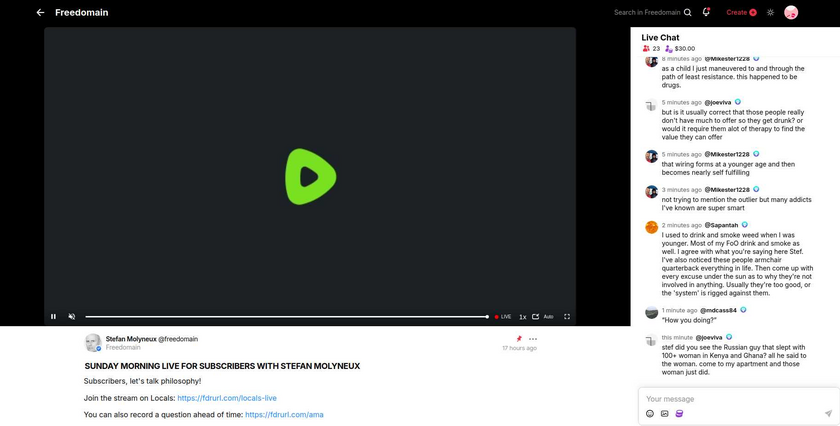The width and height of the screenshot is (840, 426).
Task: Send the chat message with arrow icon
Action: point(828,413)
